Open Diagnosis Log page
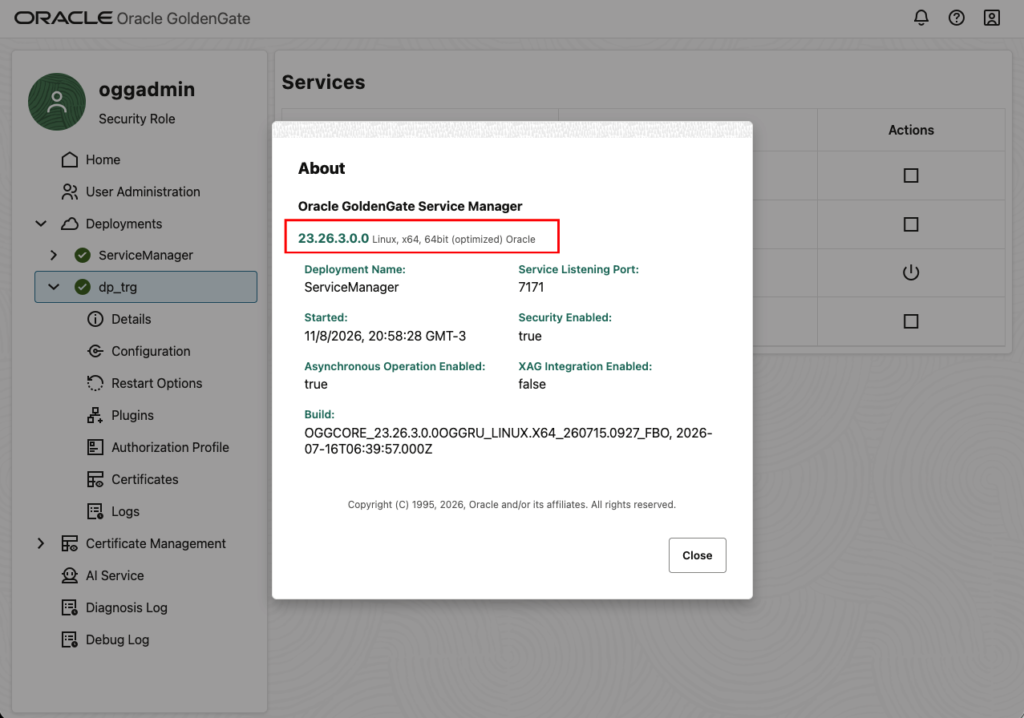This screenshot has width=1024, height=718. [126, 607]
